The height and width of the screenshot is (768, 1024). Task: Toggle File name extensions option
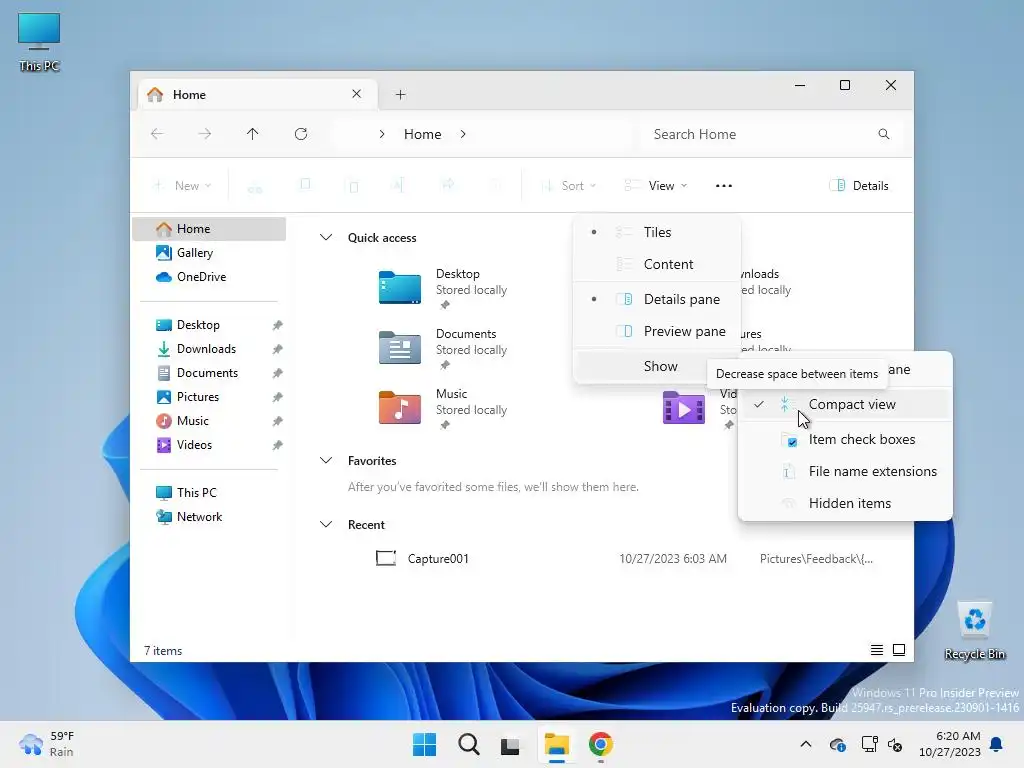tap(845, 472)
